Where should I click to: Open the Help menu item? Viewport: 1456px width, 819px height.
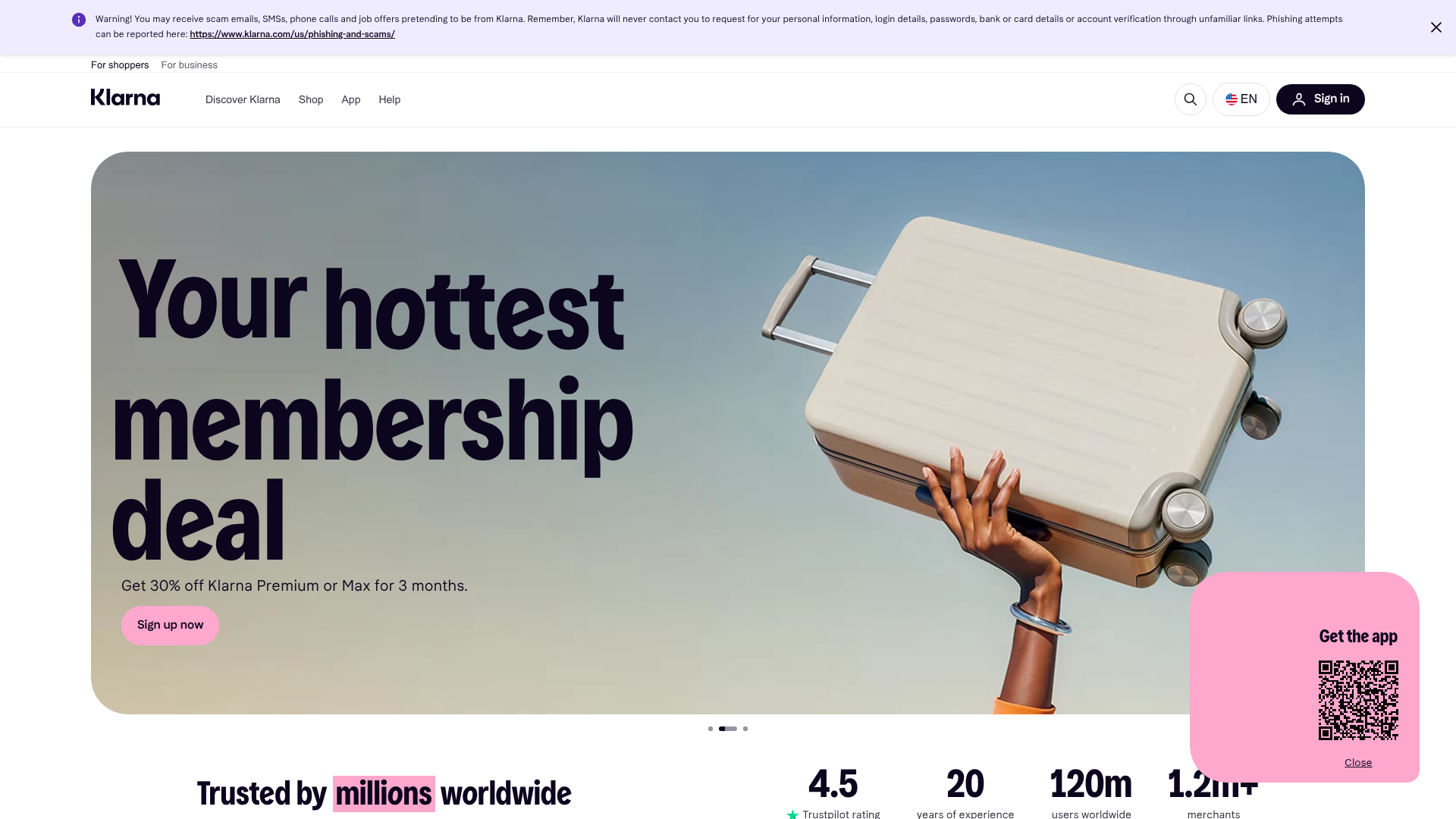coord(389,99)
